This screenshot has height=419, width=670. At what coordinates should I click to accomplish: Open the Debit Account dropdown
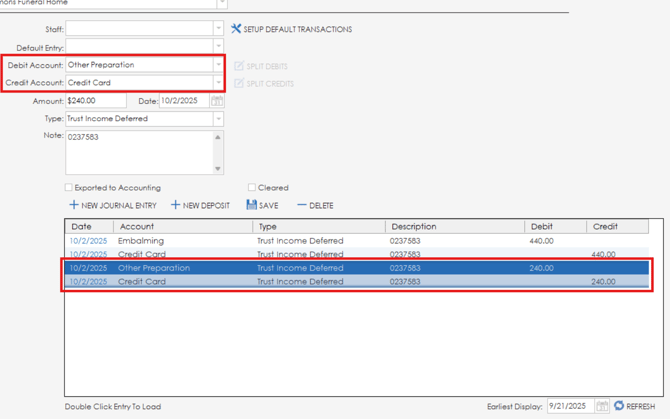click(x=218, y=65)
